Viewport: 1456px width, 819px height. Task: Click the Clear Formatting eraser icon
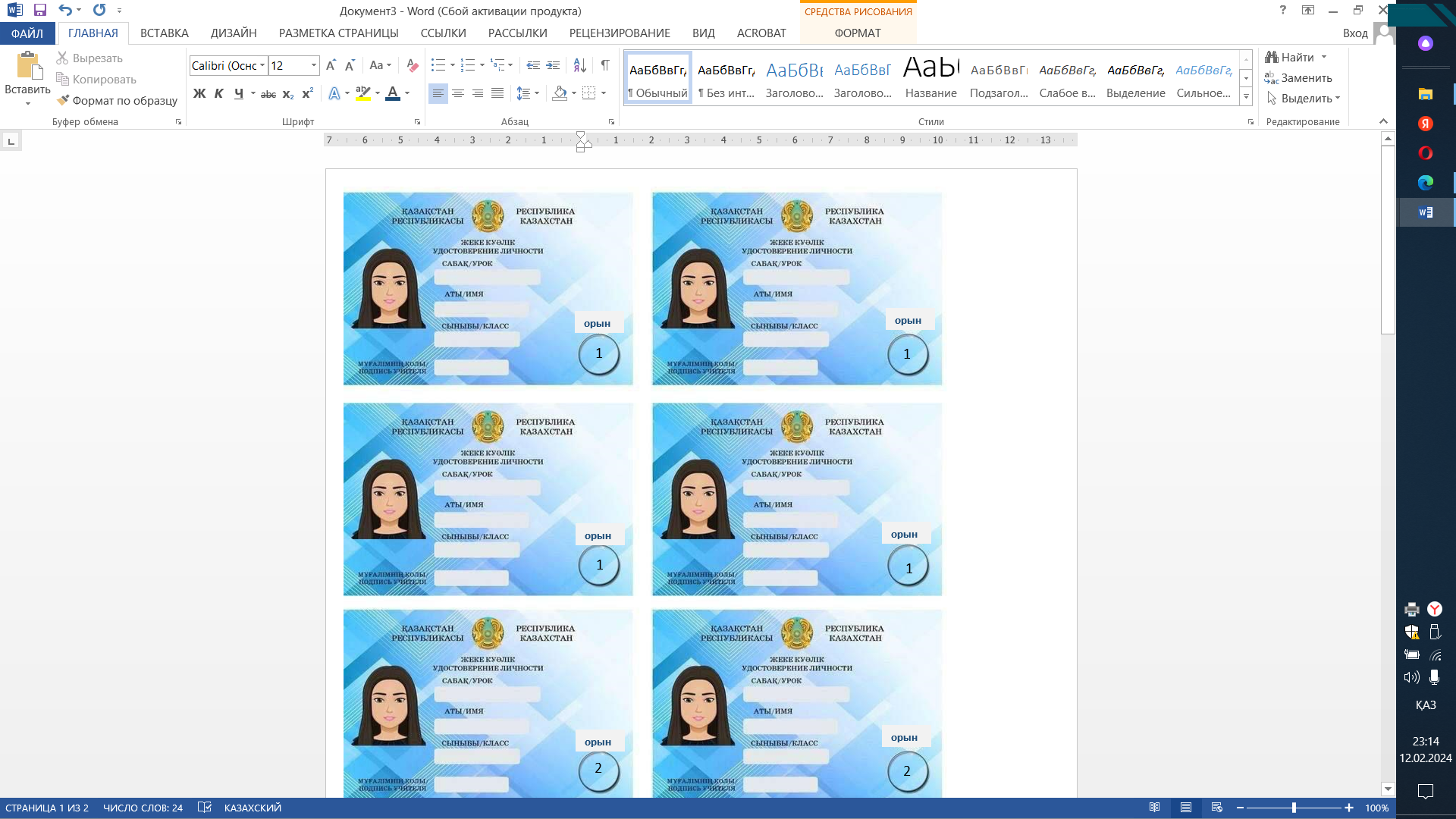[412, 66]
